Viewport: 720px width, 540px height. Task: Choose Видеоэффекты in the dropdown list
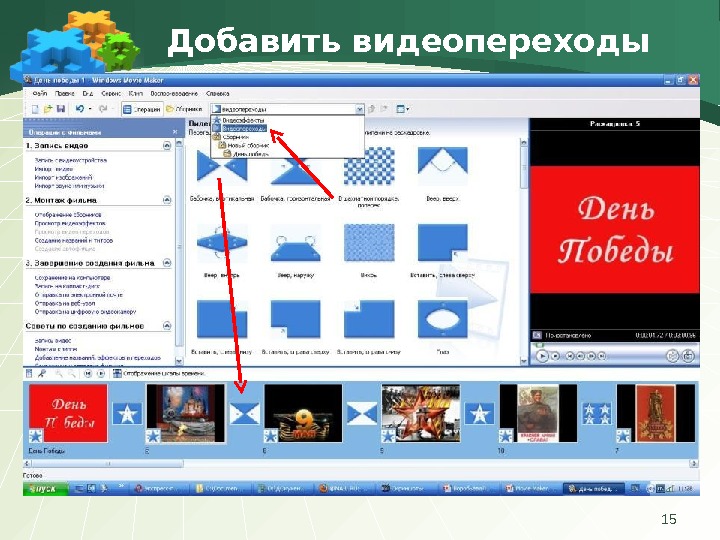tap(243, 120)
